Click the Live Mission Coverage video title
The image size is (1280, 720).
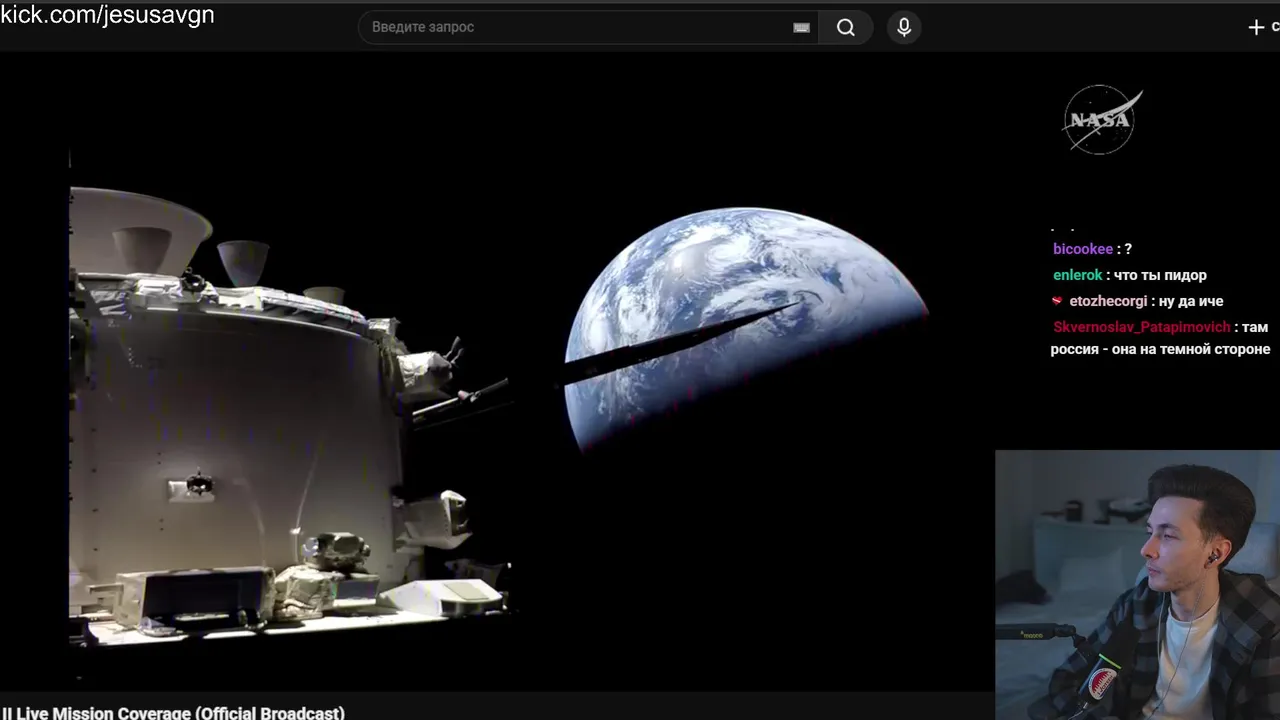click(x=173, y=713)
